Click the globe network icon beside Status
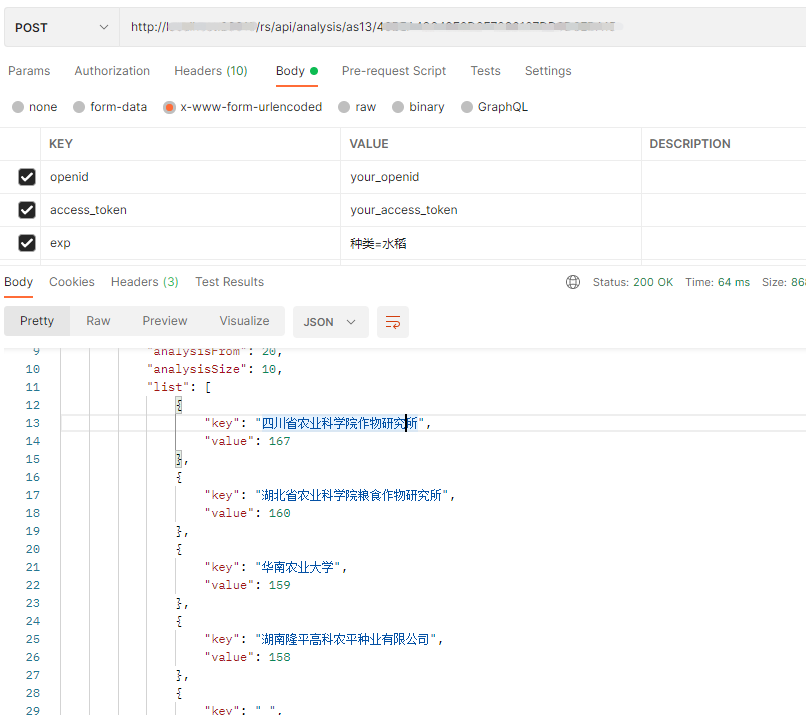The width and height of the screenshot is (806, 715). (573, 282)
